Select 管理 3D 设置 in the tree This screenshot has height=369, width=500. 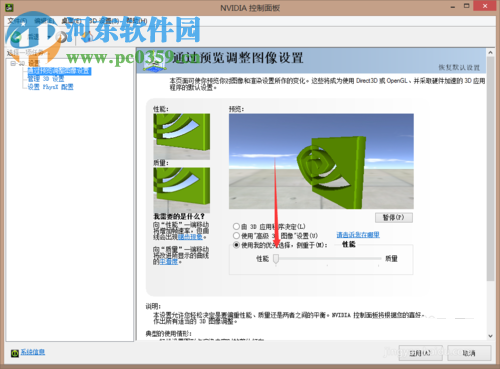pos(46,79)
